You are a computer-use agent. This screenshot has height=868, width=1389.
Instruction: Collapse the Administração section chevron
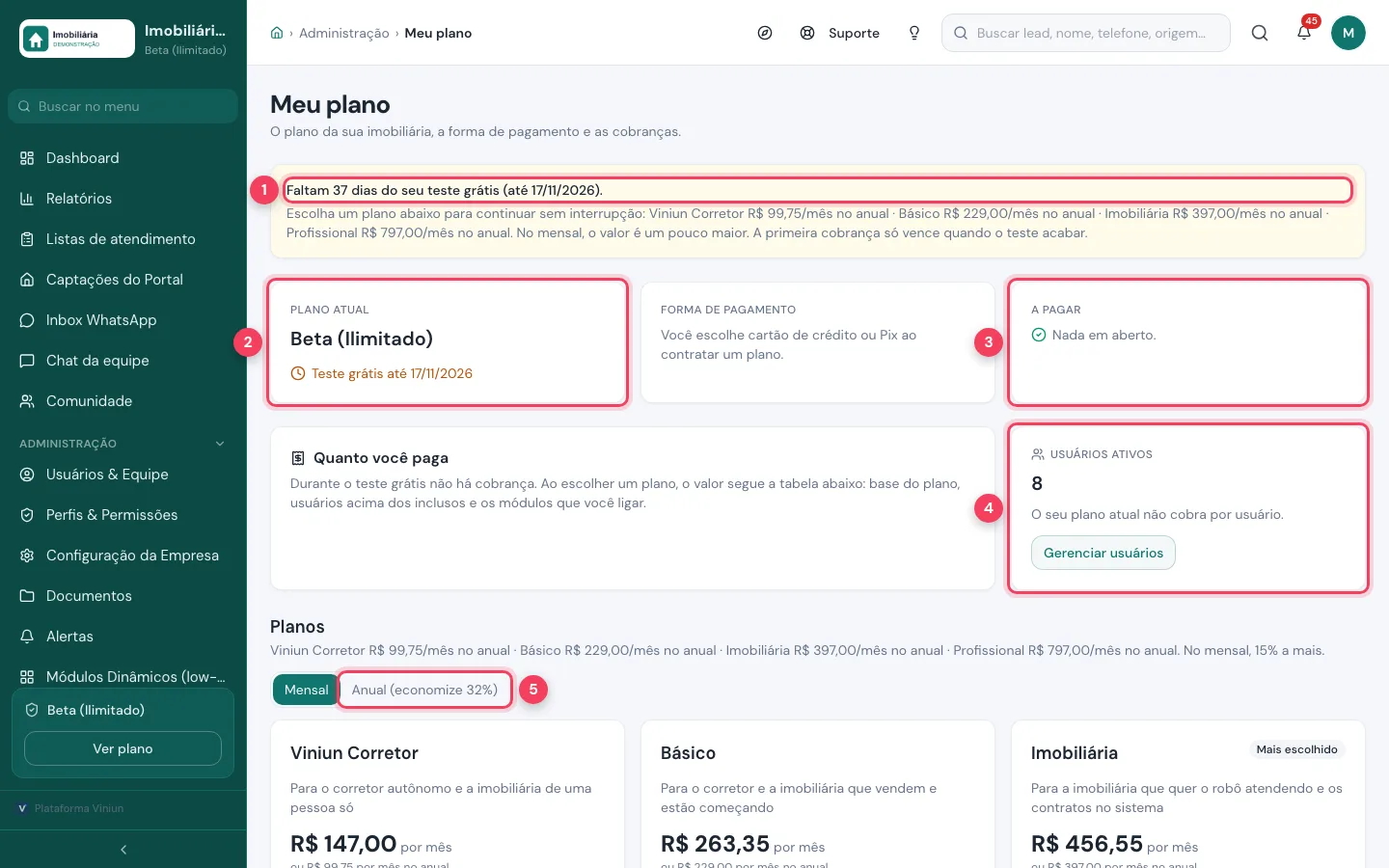[x=220, y=444]
